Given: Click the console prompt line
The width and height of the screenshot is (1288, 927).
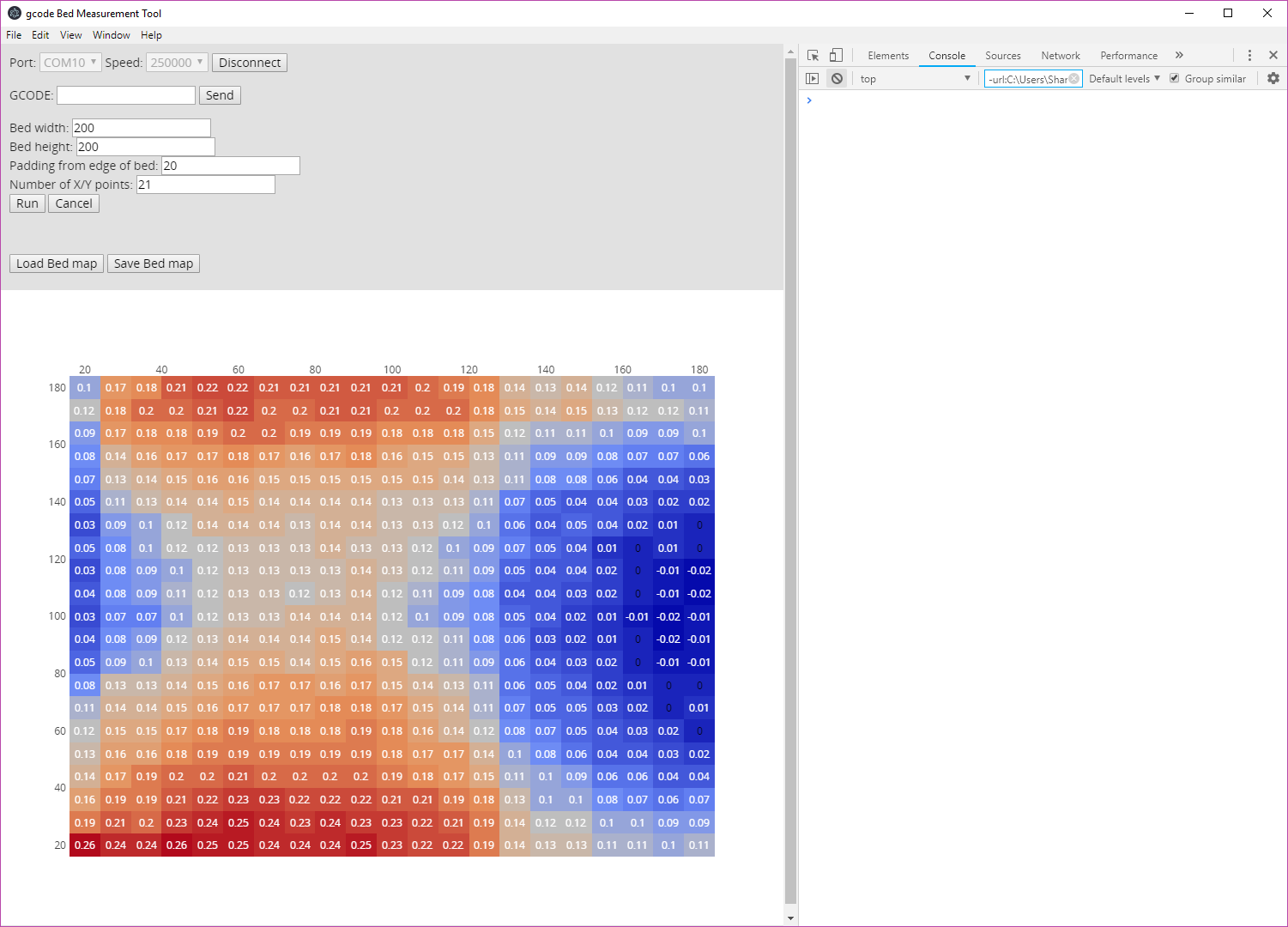Looking at the screenshot, I should (1043, 100).
